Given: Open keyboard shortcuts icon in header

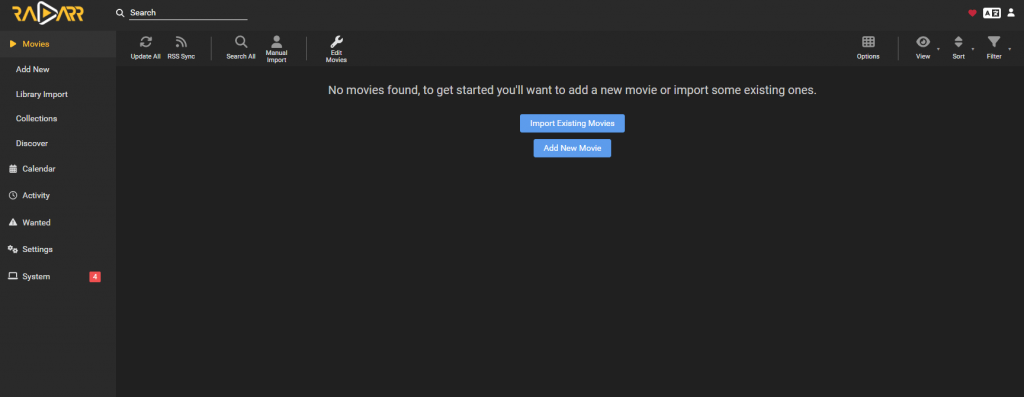Looking at the screenshot, I should (x=991, y=13).
